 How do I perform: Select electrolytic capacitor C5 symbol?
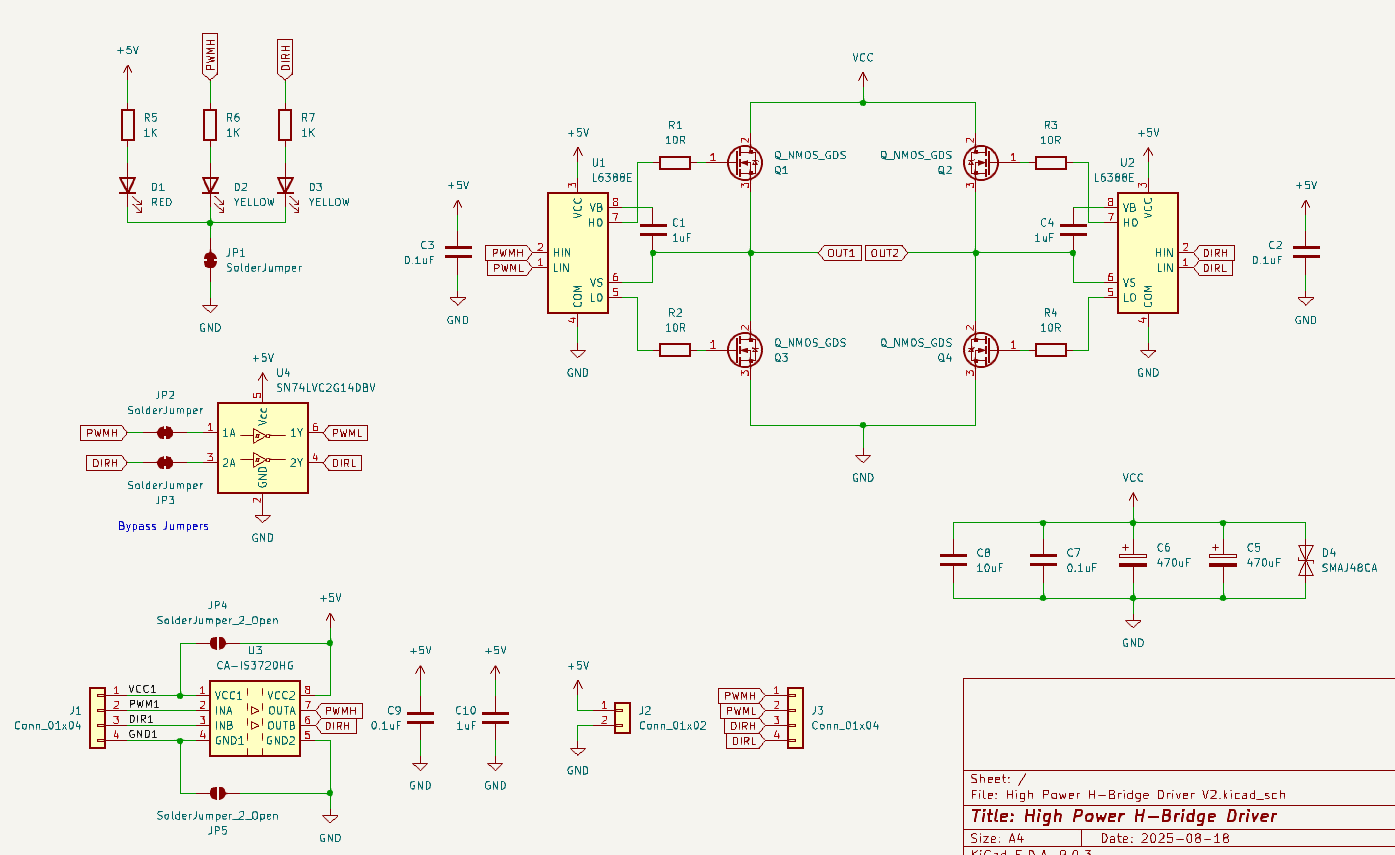pyautogui.click(x=1223, y=558)
